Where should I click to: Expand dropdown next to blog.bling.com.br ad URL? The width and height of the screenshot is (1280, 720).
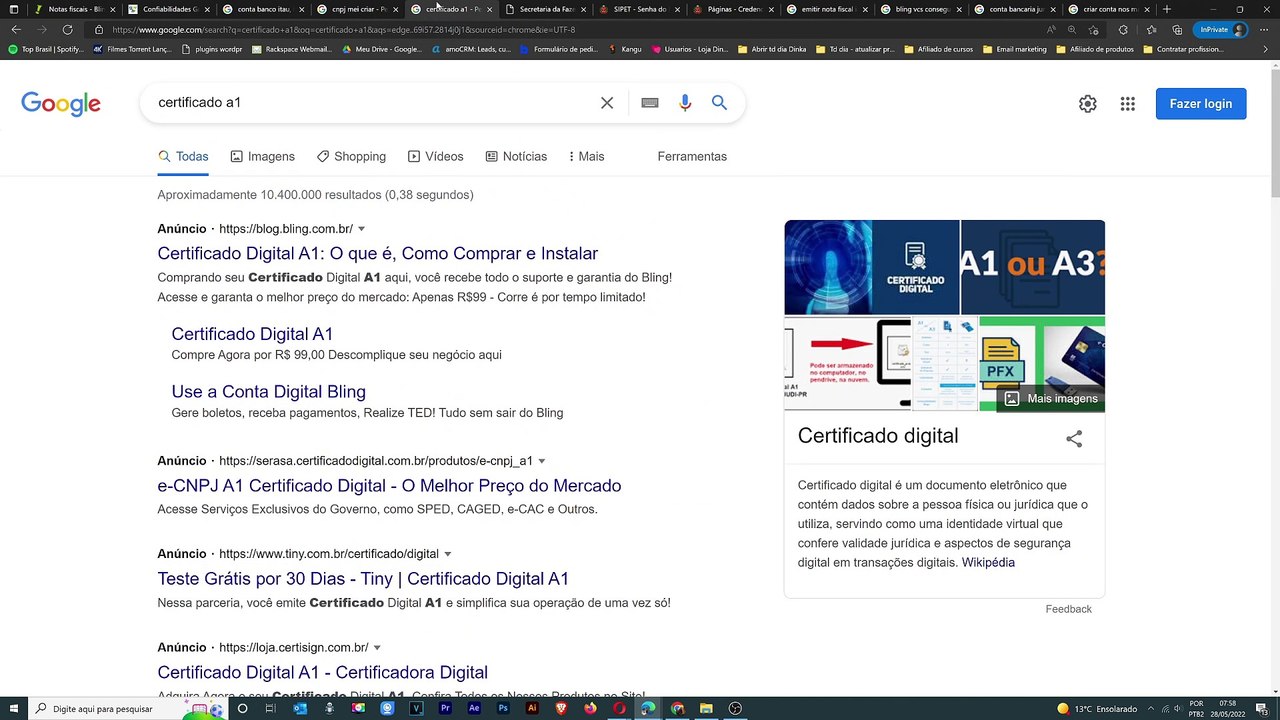(x=362, y=229)
